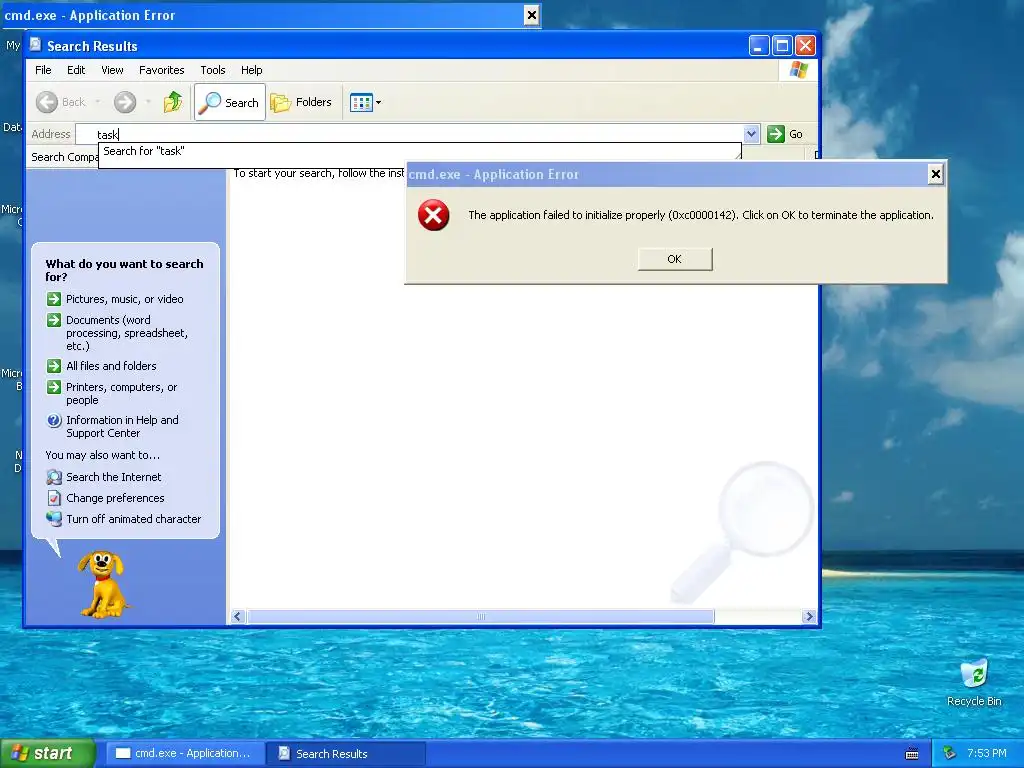This screenshot has height=768, width=1024.
Task: Click the horizontal scrollbar thumb
Action: 481,616
